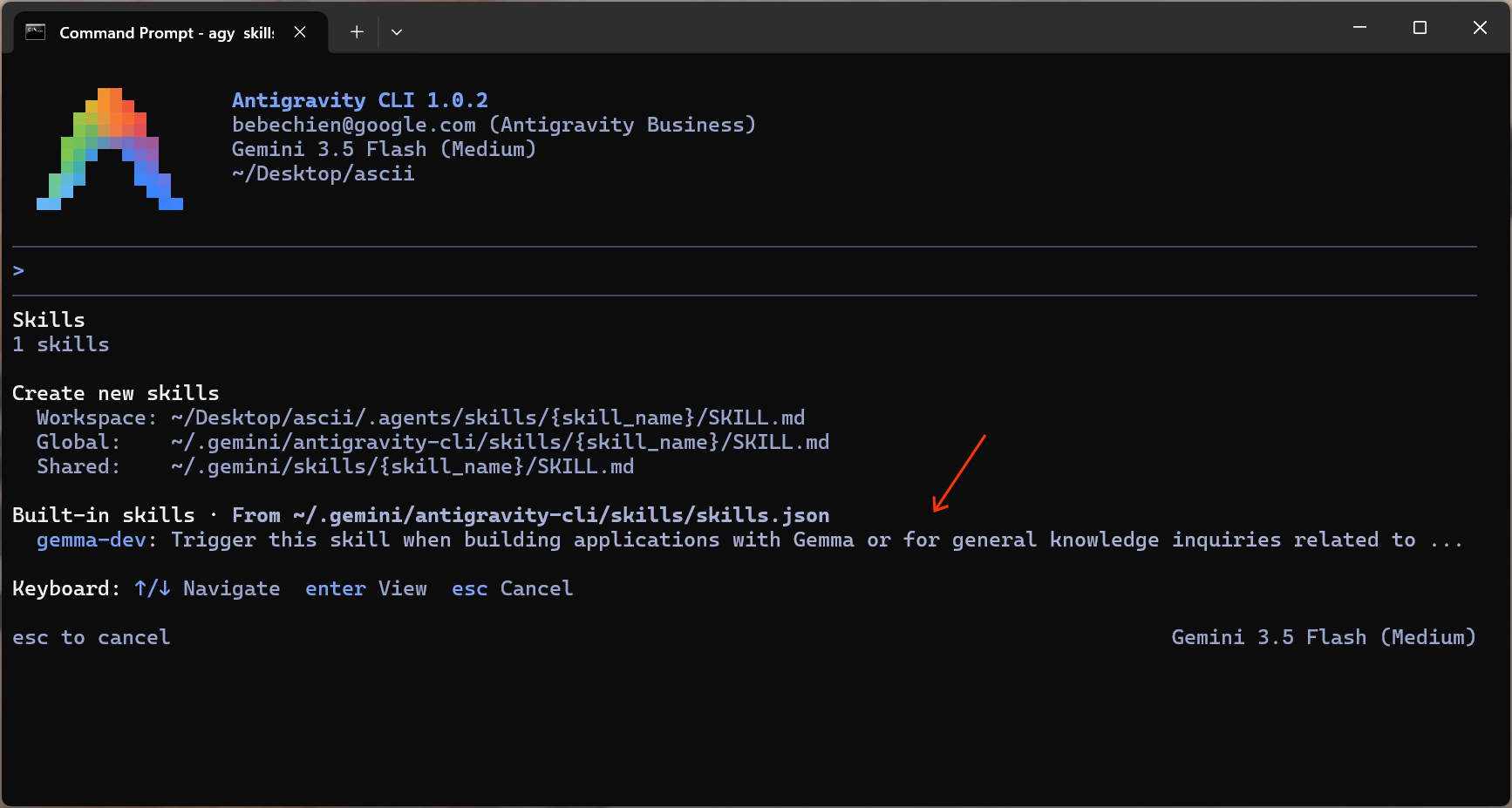
Task: Minimize the terminal window
Action: click(x=1359, y=28)
